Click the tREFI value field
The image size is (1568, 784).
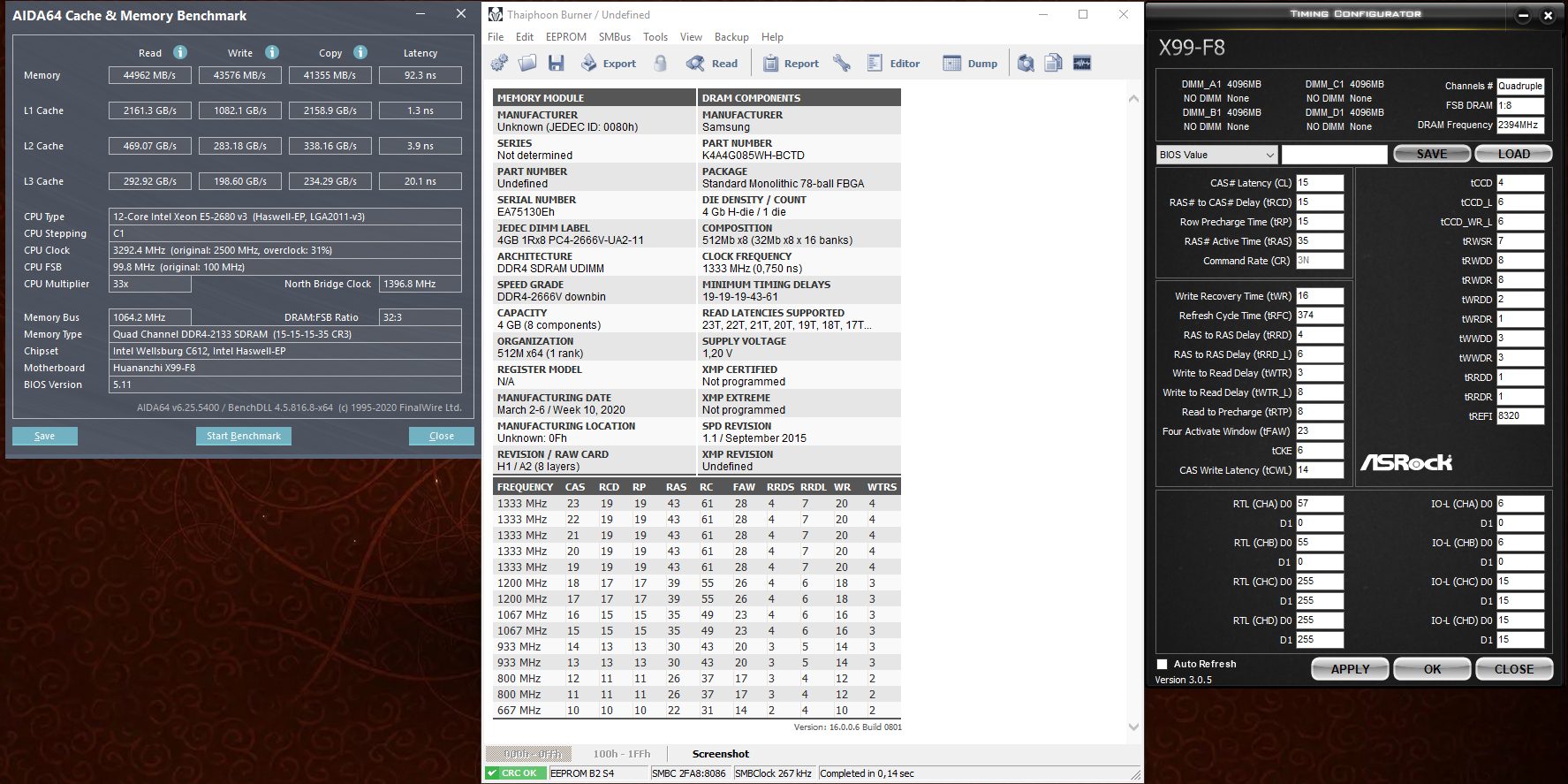[x=1520, y=416]
